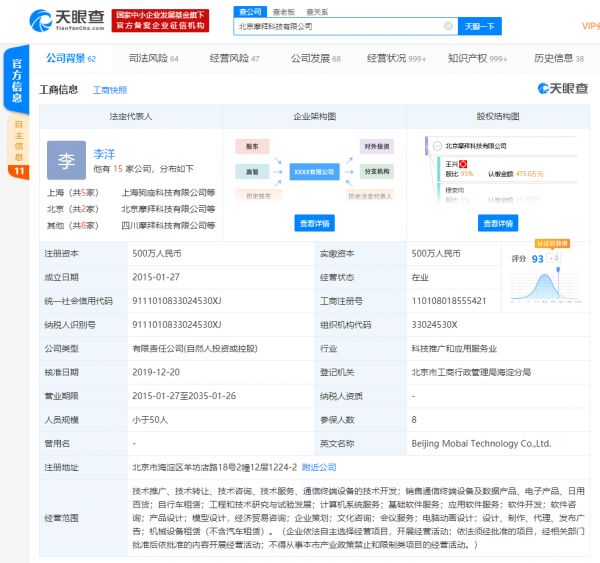Click 查看详情 under the equity structure diagram
This screenshot has height=563, width=600.
pos(499,223)
